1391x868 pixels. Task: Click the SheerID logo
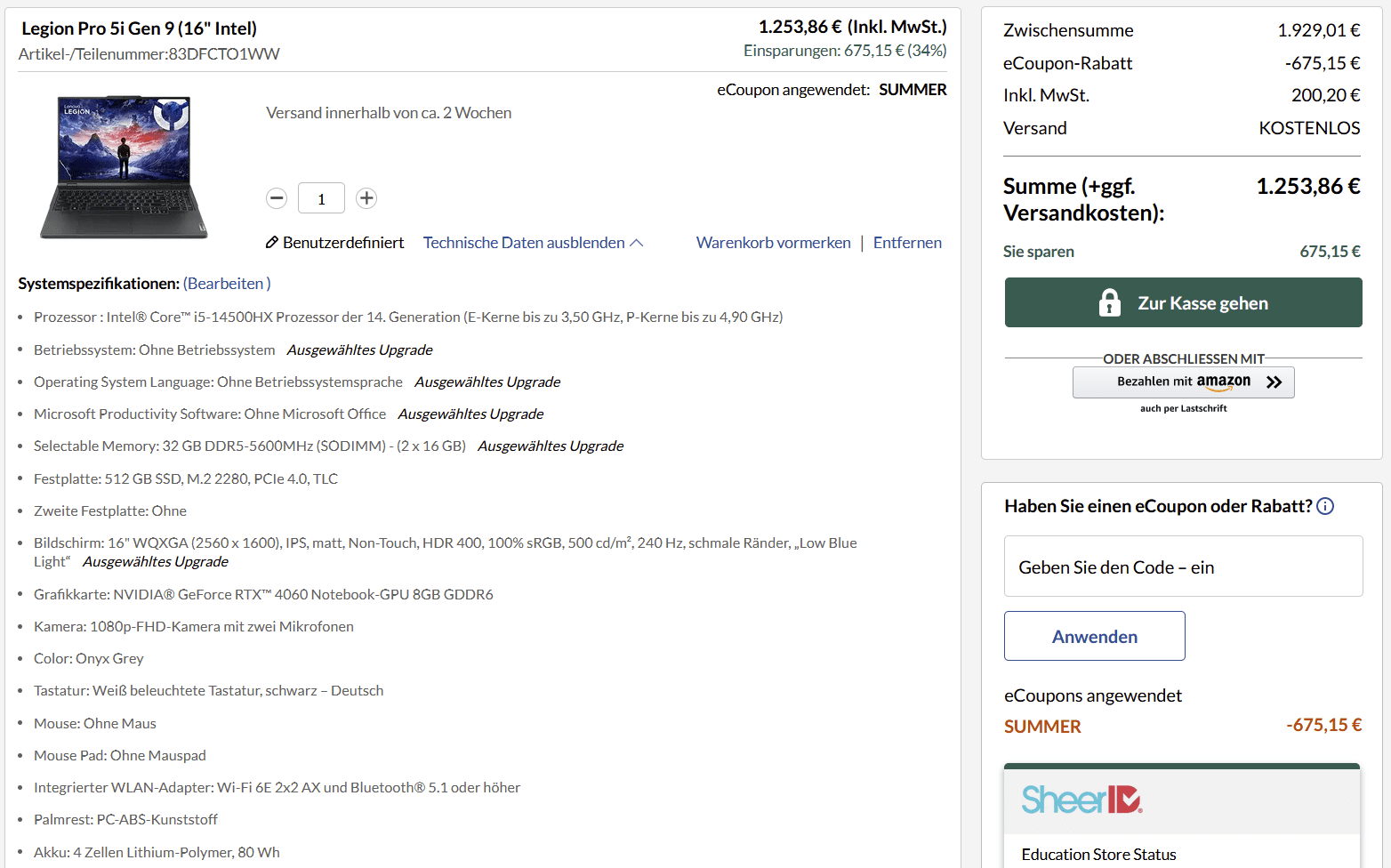pyautogui.click(x=1081, y=800)
